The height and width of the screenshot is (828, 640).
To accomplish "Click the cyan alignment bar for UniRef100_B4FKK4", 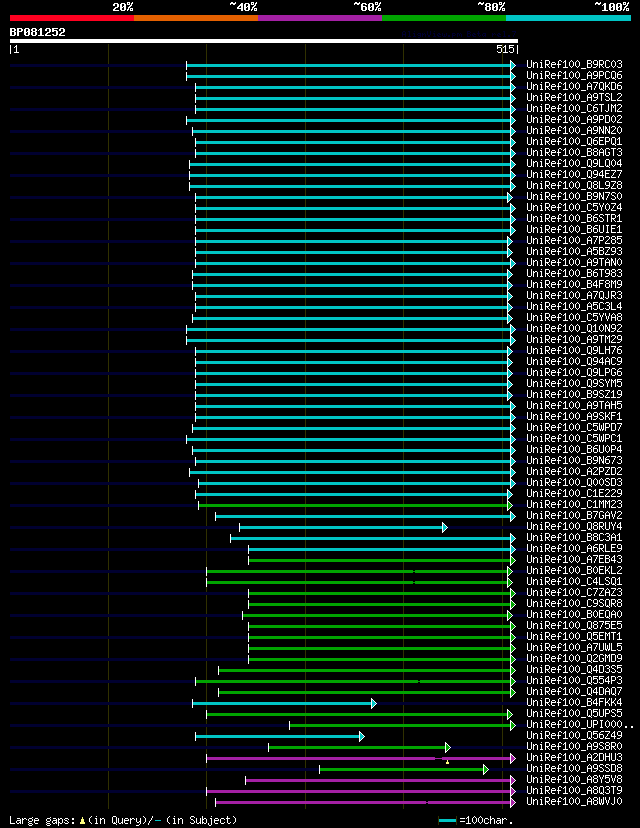I will pyautogui.click(x=284, y=703).
